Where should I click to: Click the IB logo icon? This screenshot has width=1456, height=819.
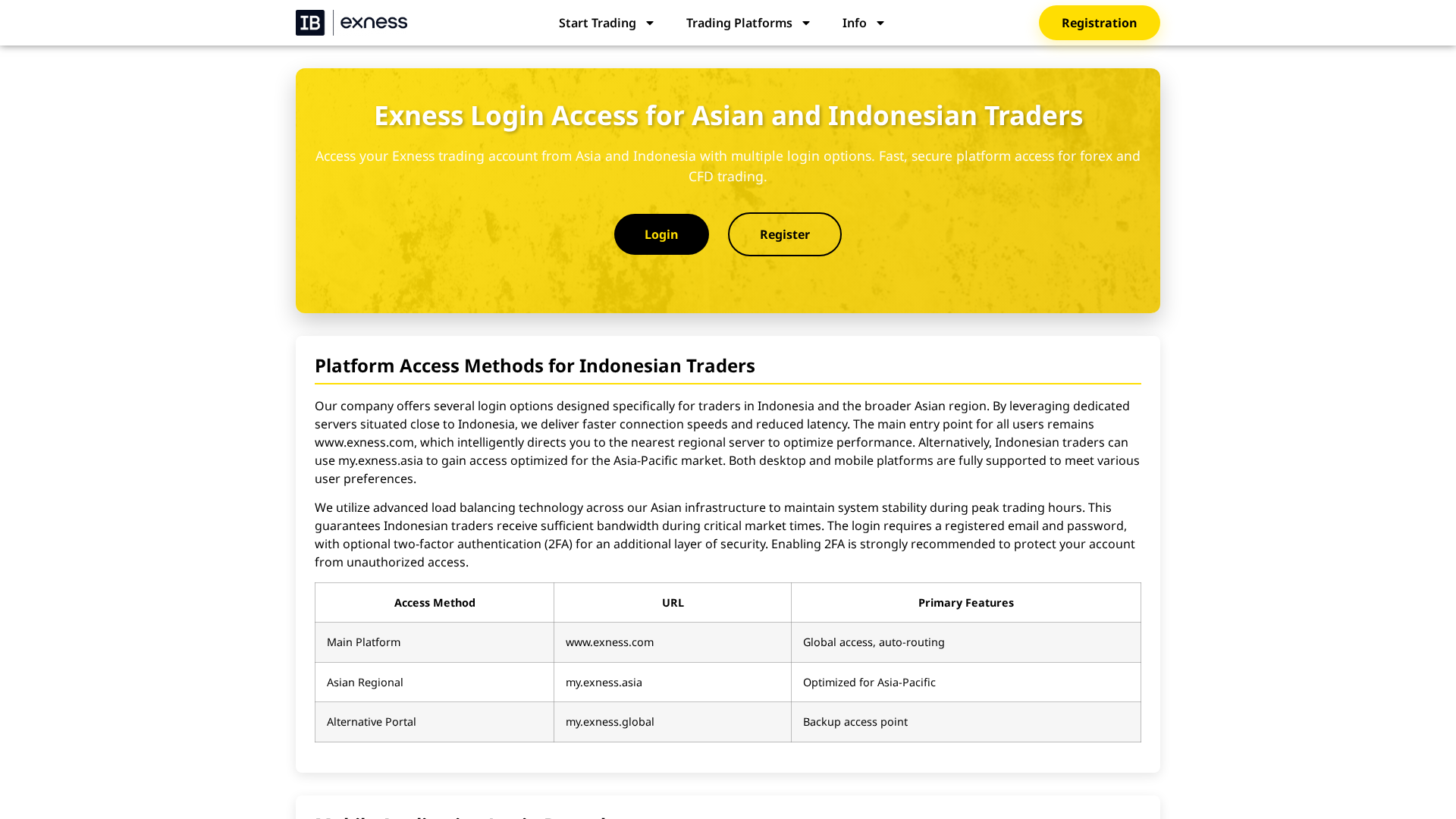310,23
